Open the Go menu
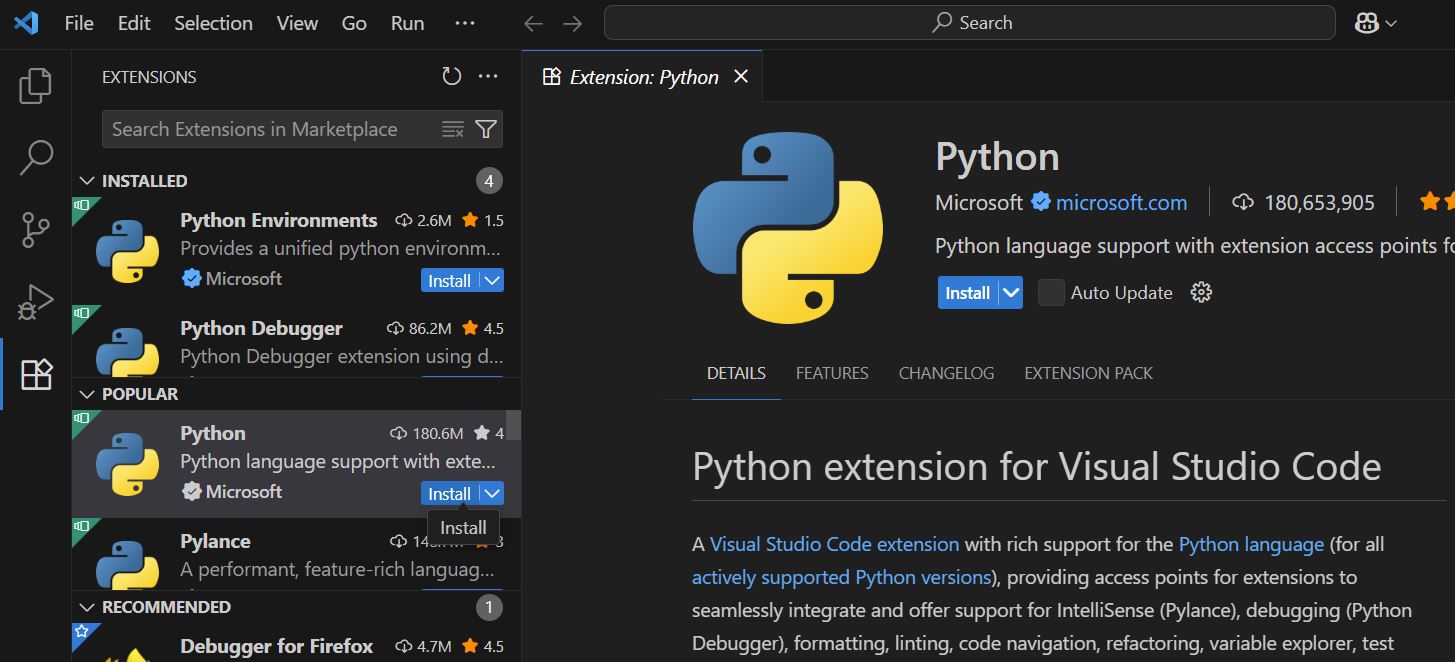This screenshot has width=1455, height=662. point(354,23)
